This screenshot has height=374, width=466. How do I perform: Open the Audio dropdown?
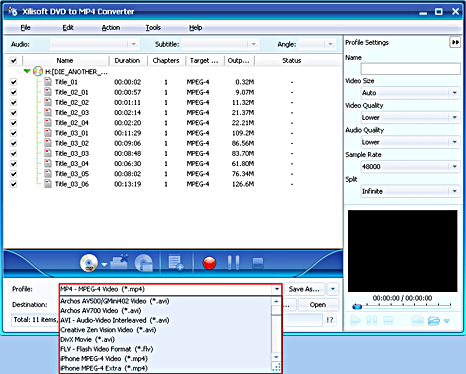[x=134, y=44]
